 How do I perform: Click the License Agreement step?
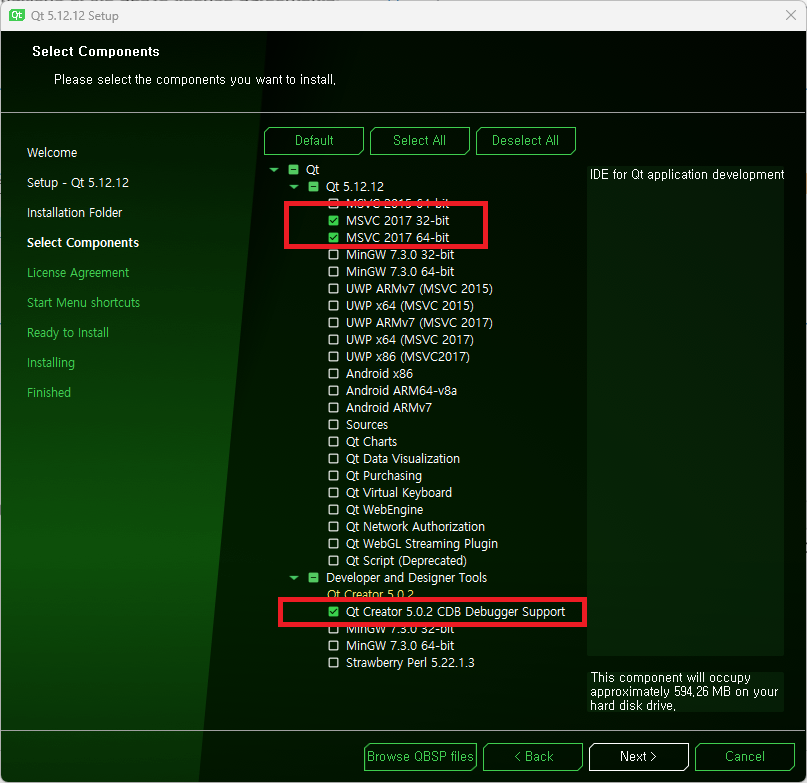tap(78, 272)
